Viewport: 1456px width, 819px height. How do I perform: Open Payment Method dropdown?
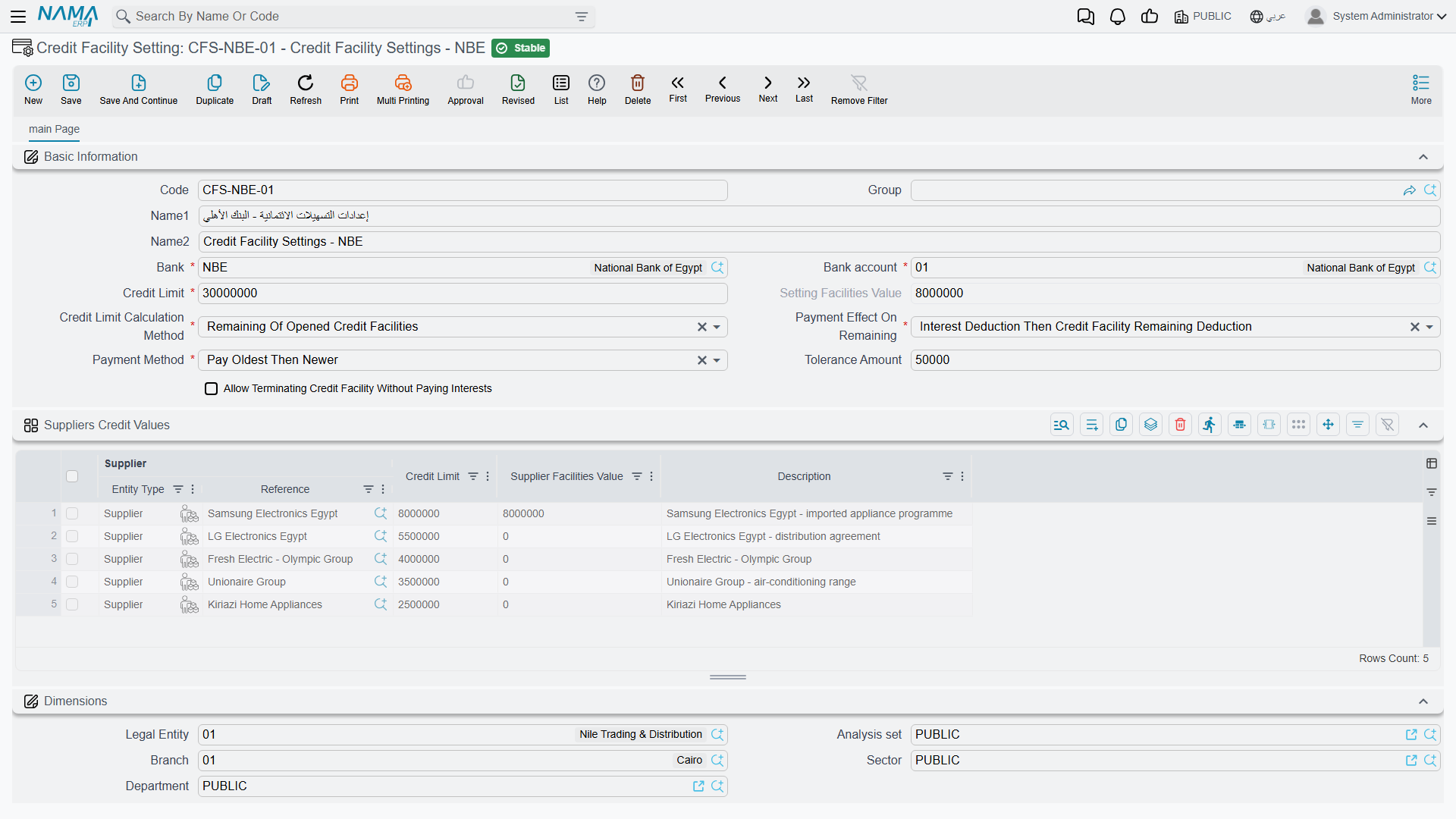717,360
